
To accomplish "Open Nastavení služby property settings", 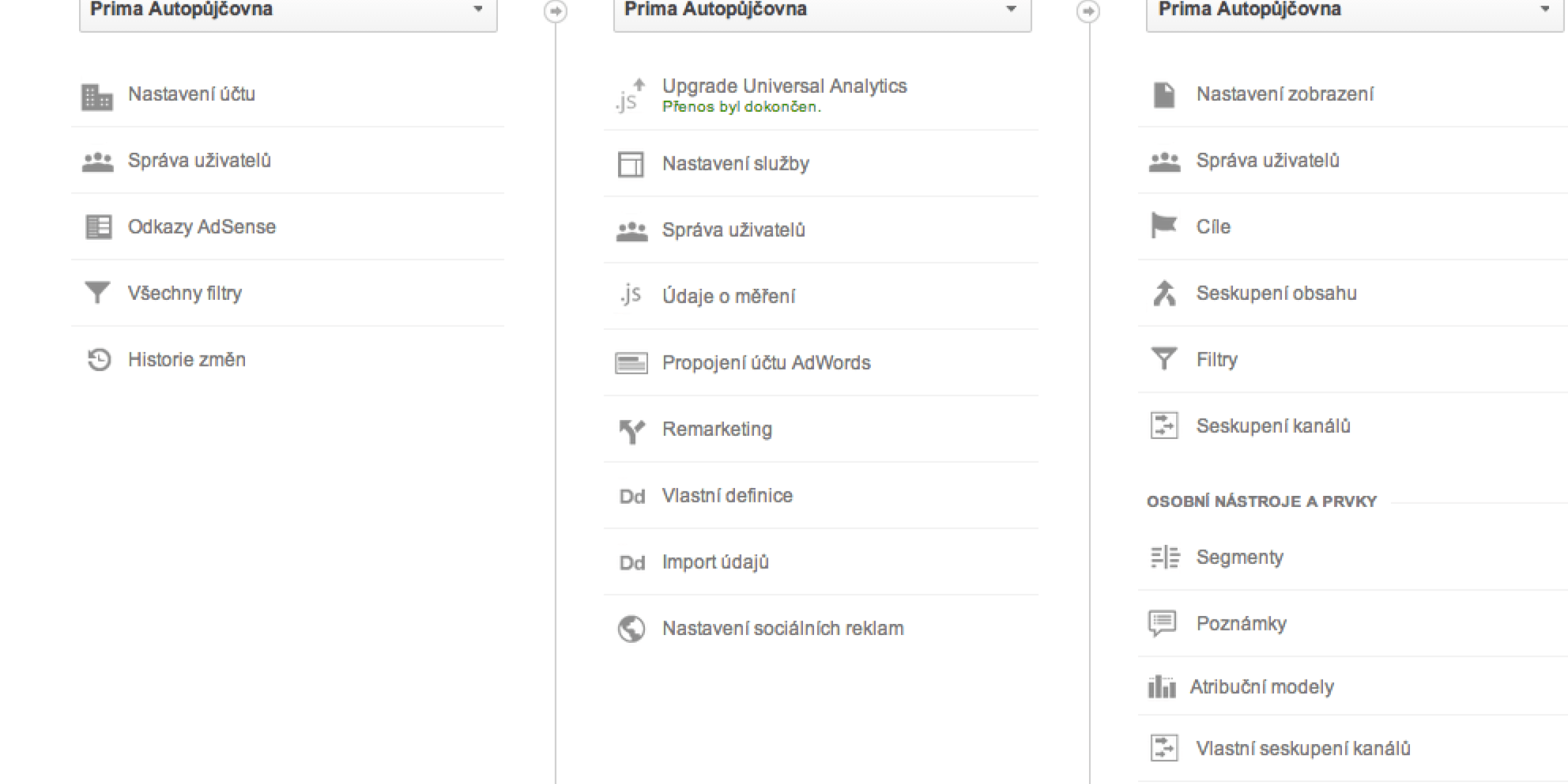I will click(735, 163).
